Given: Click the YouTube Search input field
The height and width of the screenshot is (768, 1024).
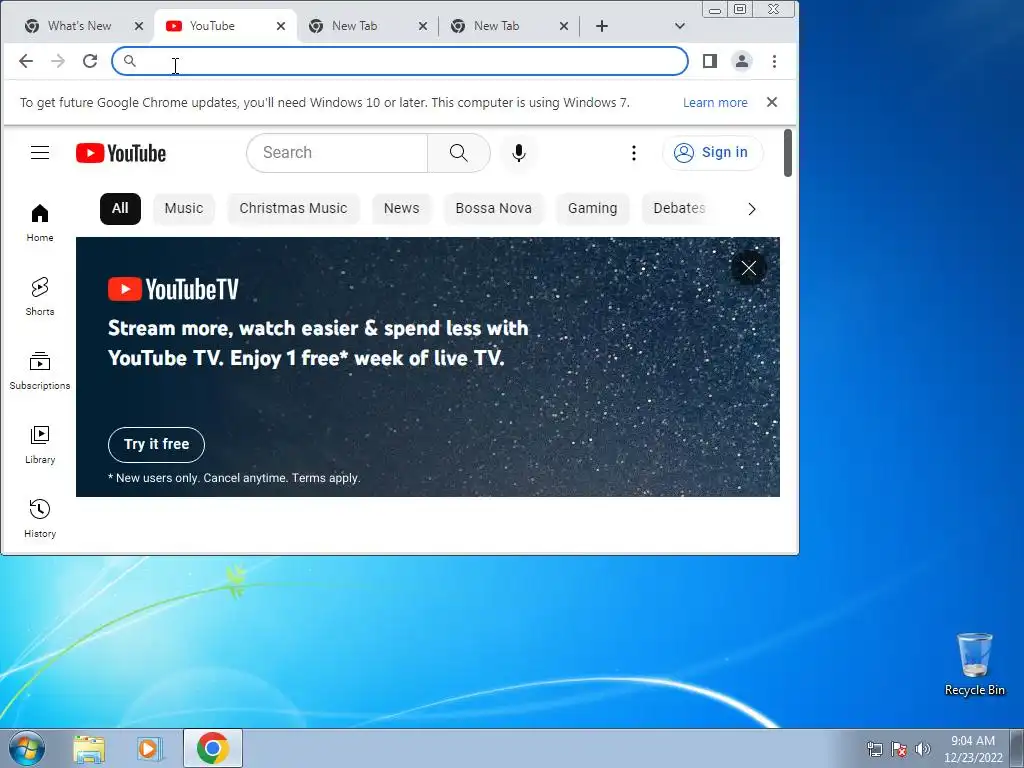Looking at the screenshot, I should pyautogui.click(x=337, y=153).
